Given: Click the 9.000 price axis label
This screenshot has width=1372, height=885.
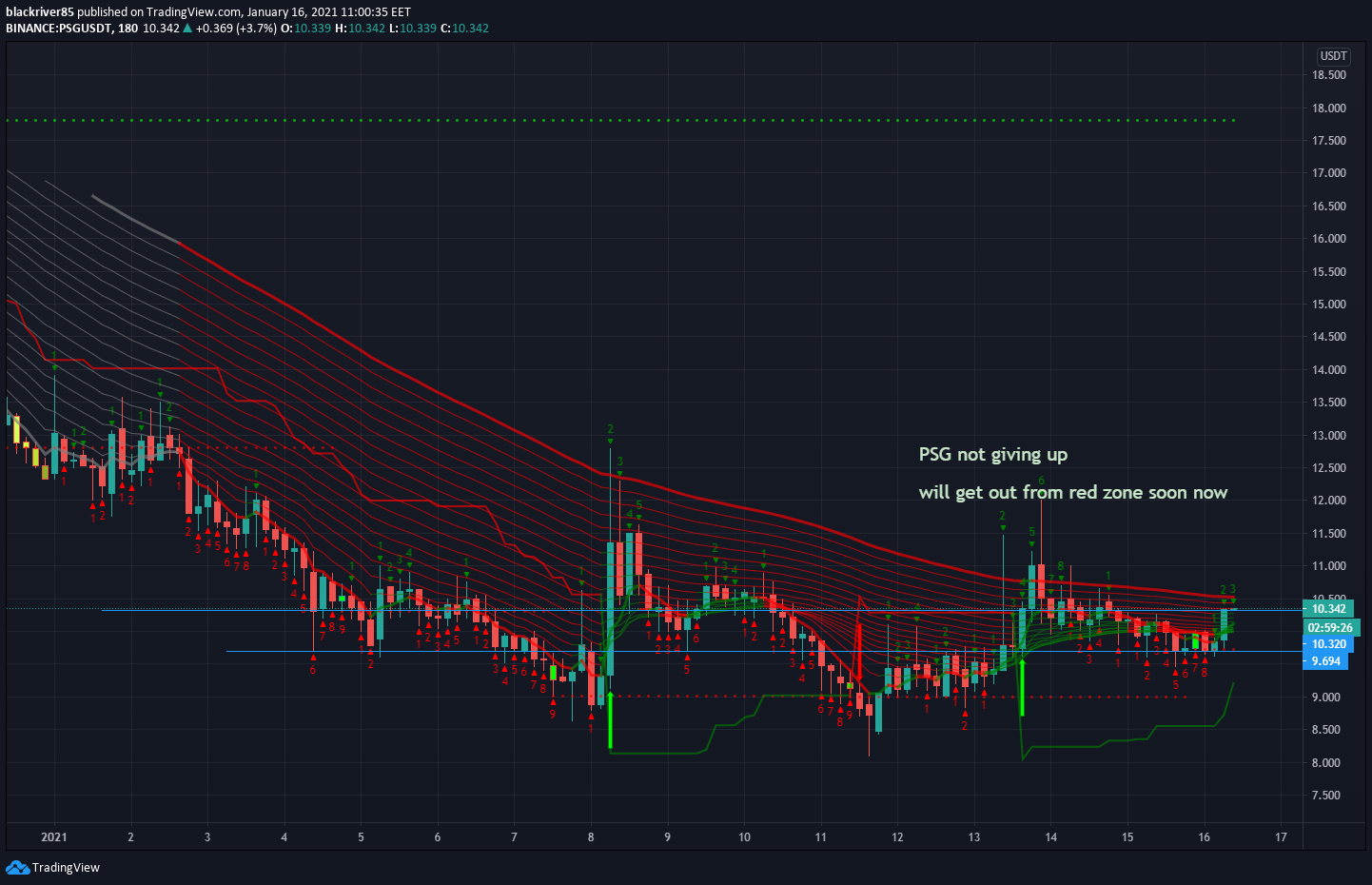Looking at the screenshot, I should point(1326,698).
